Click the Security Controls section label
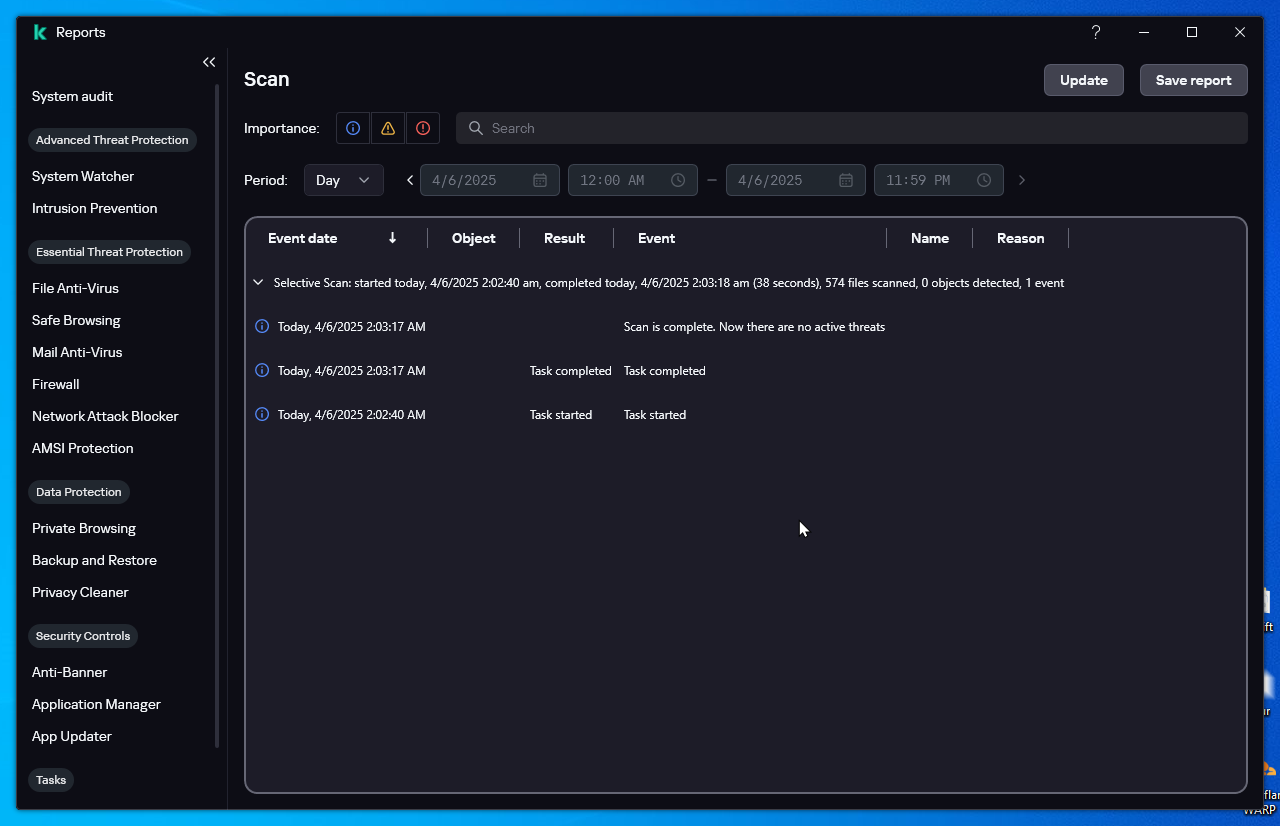Viewport: 1280px width, 826px height. click(x=83, y=636)
